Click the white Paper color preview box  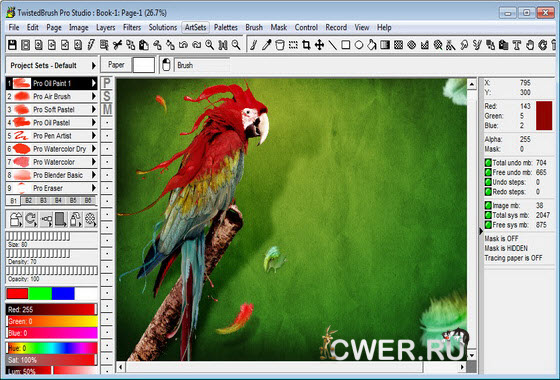coord(144,65)
